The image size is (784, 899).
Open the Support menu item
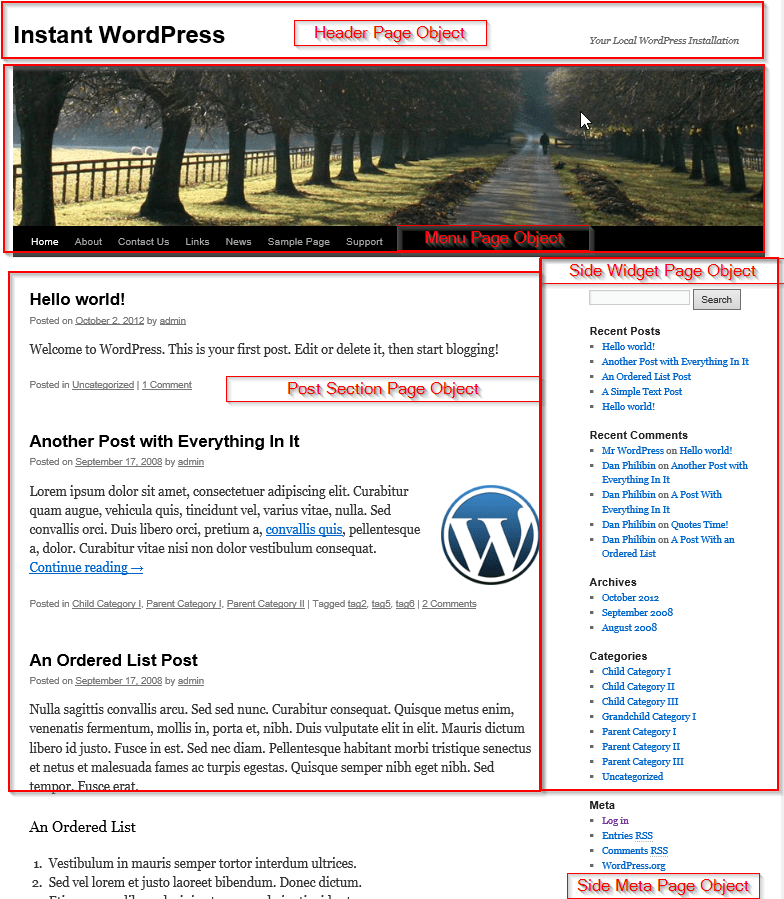[x=364, y=242]
